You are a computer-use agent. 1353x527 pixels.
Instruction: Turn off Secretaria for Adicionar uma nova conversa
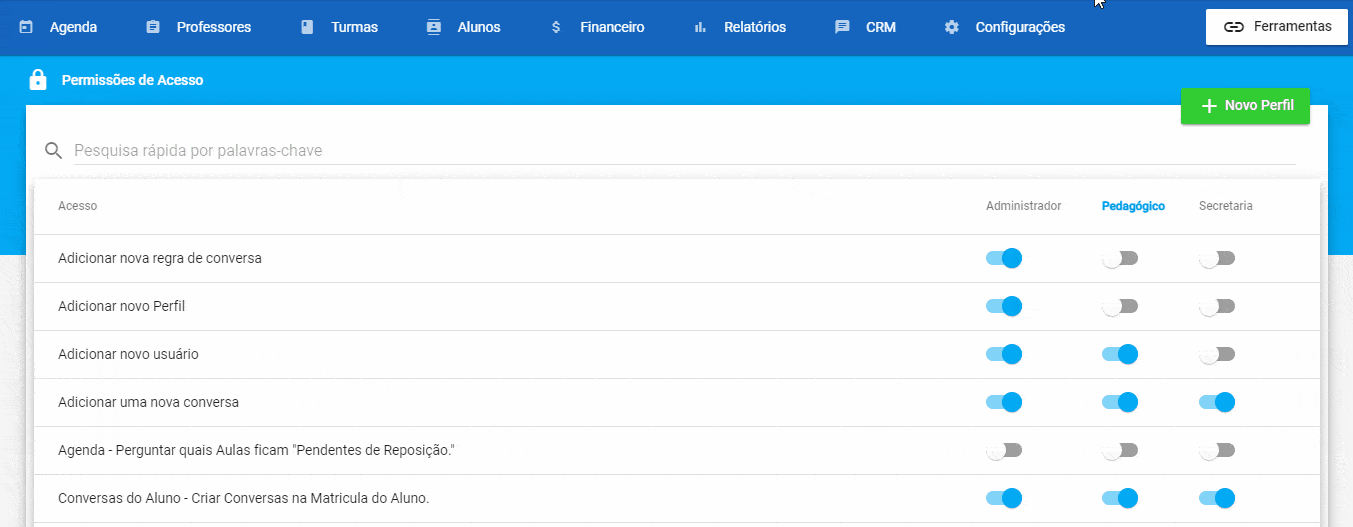[1217, 402]
